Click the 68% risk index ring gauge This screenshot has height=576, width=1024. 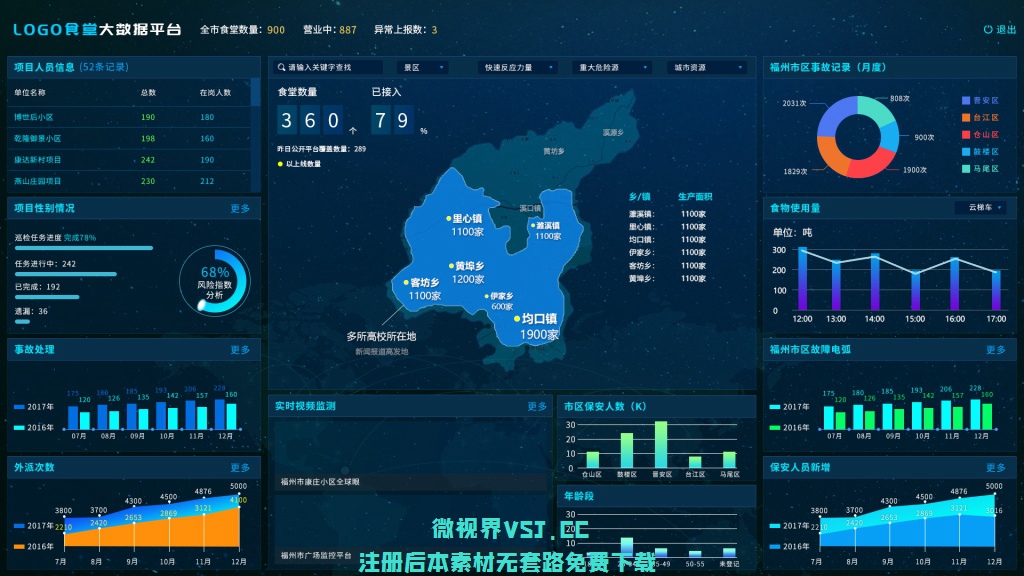[x=215, y=280]
